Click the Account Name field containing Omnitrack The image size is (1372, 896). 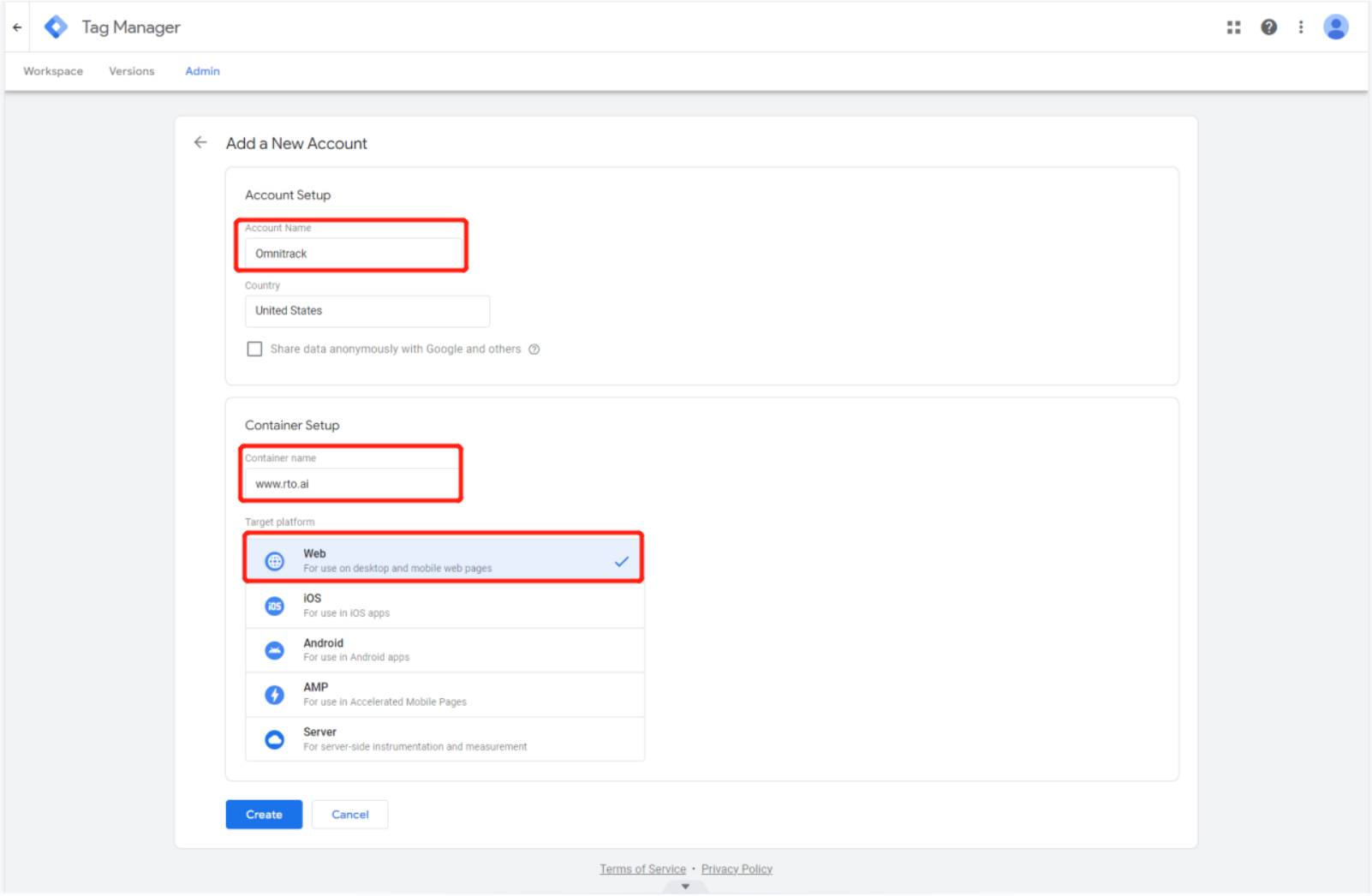tap(354, 254)
